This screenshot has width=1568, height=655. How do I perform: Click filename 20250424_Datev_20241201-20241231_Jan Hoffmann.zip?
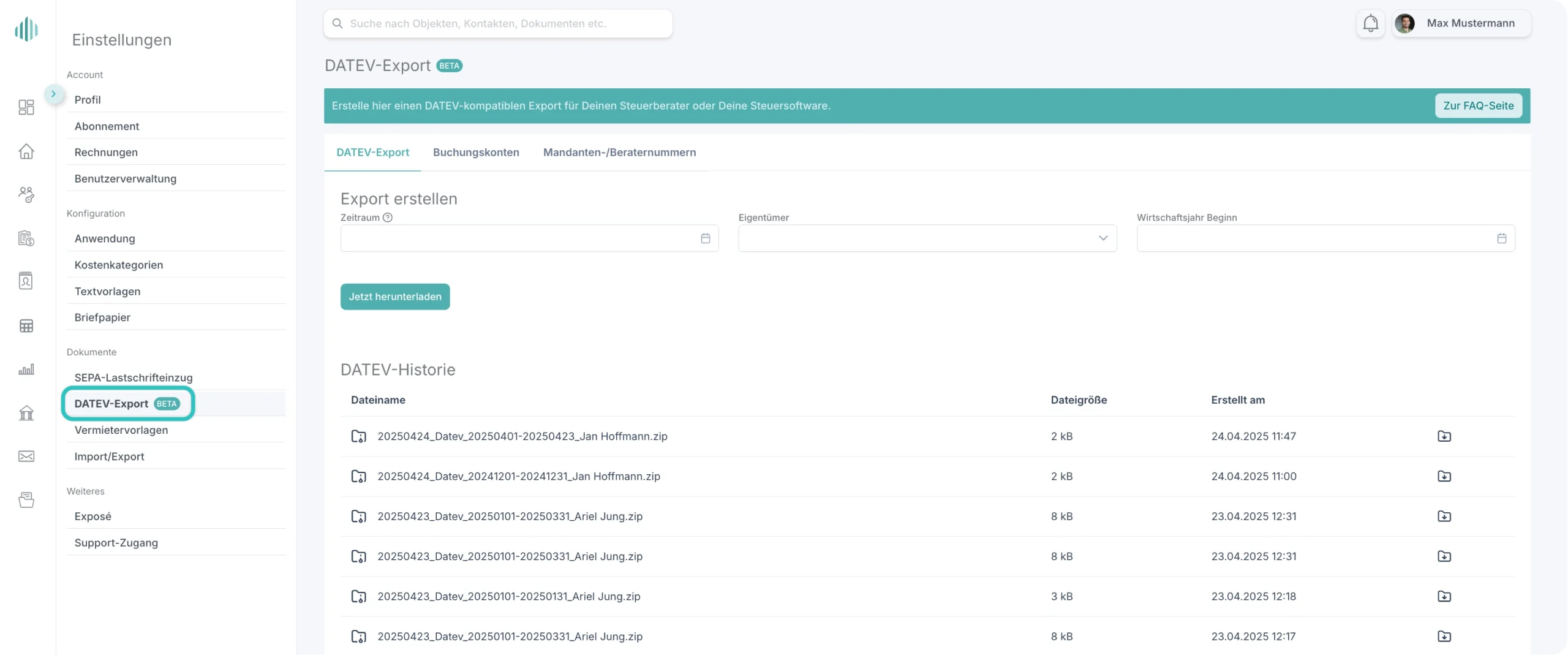519,476
